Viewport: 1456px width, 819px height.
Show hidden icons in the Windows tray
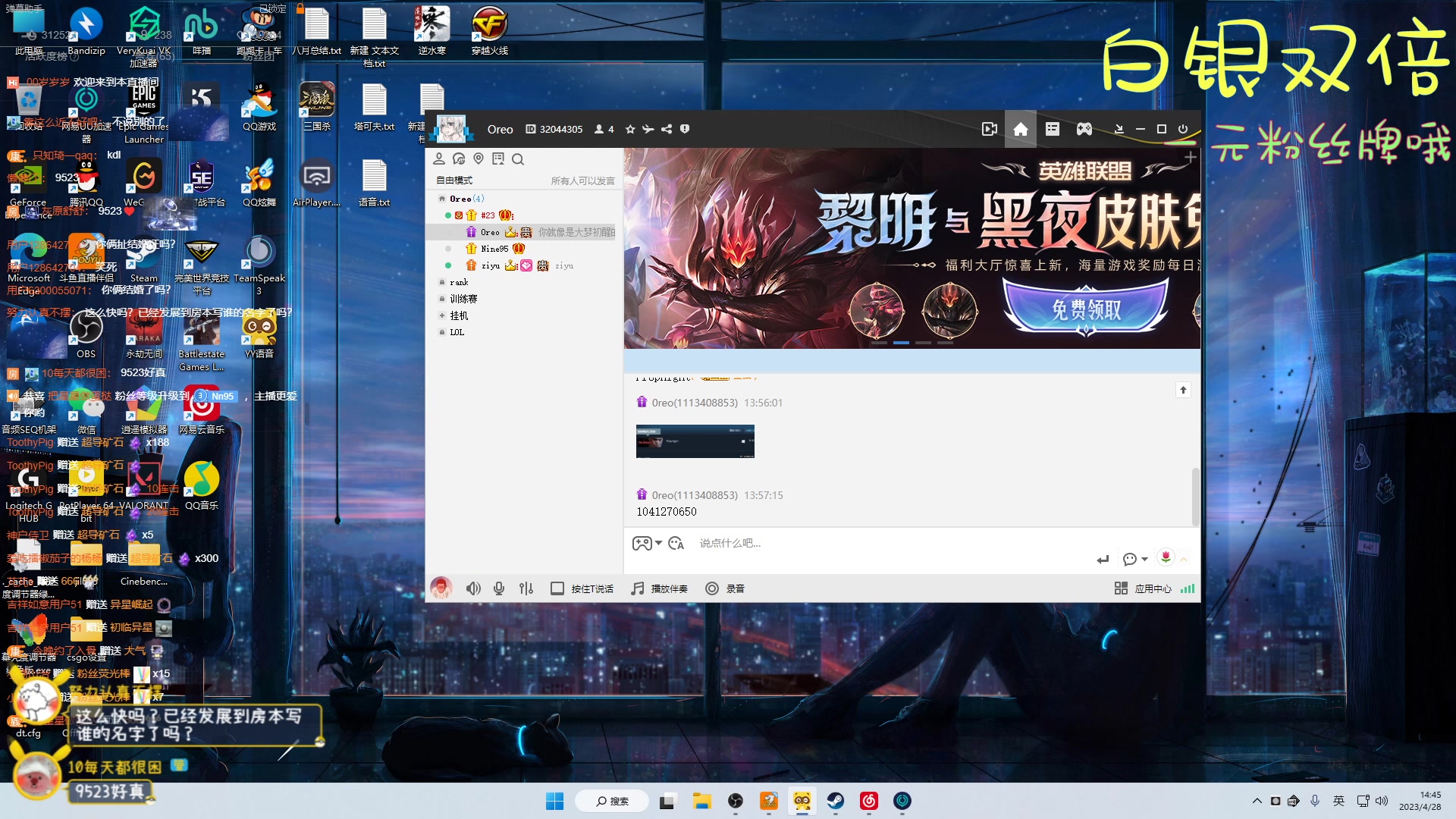click(x=1257, y=801)
